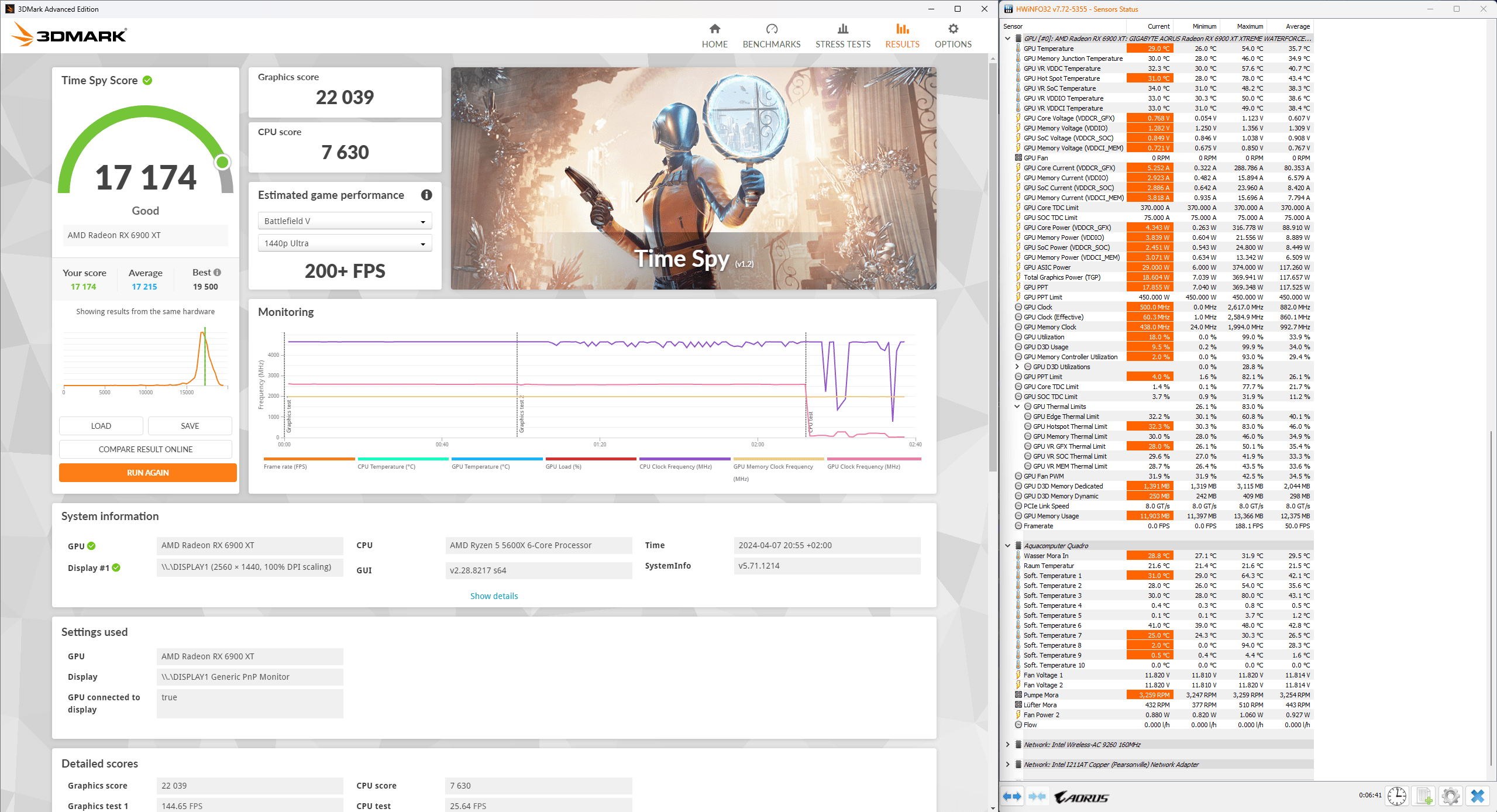The image size is (1497, 812).
Task: Expand the Intel Wireless-AC 9260 network group
Action: 1007,745
